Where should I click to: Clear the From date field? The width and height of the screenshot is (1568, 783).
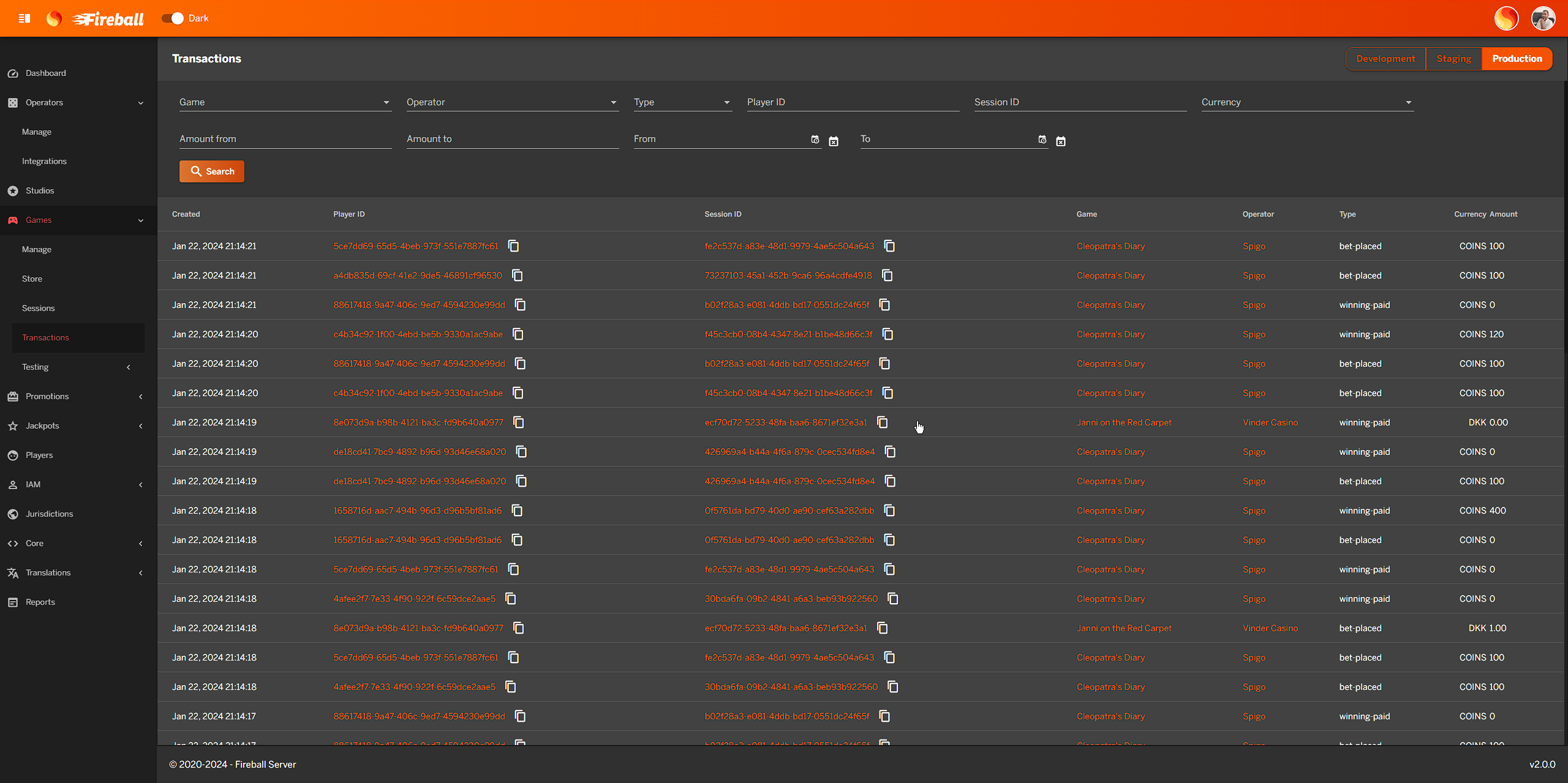834,141
